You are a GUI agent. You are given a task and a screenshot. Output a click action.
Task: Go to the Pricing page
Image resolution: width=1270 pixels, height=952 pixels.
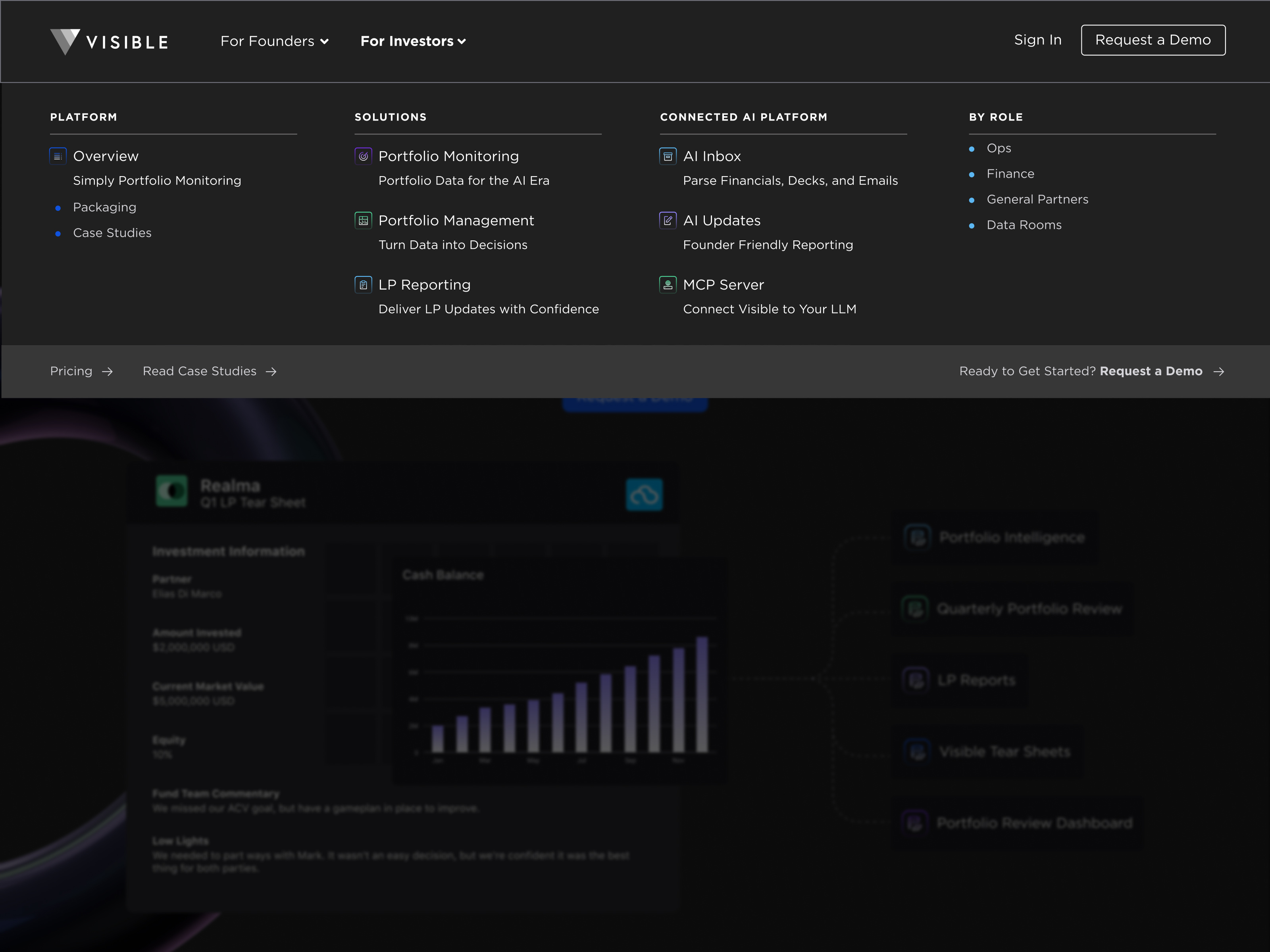71,371
